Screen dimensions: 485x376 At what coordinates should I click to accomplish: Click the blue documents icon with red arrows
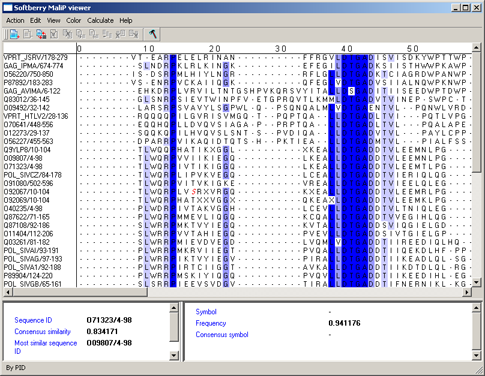click(x=41, y=34)
